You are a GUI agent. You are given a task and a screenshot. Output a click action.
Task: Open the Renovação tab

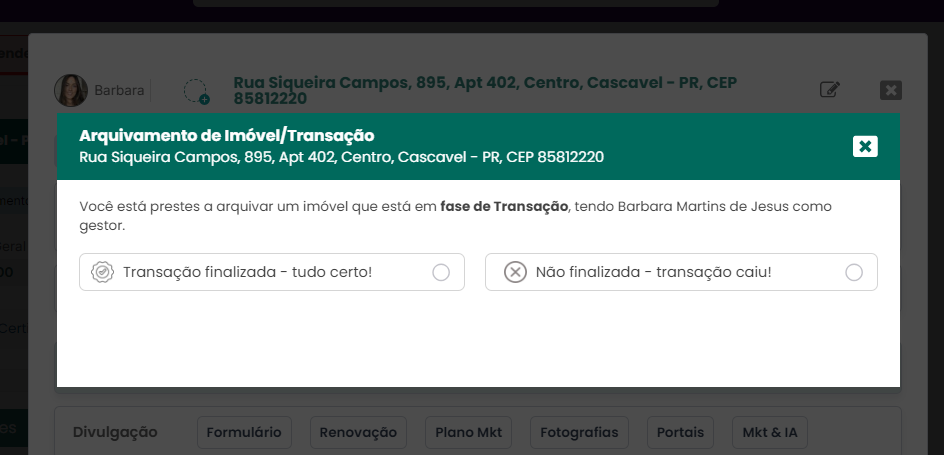358,432
